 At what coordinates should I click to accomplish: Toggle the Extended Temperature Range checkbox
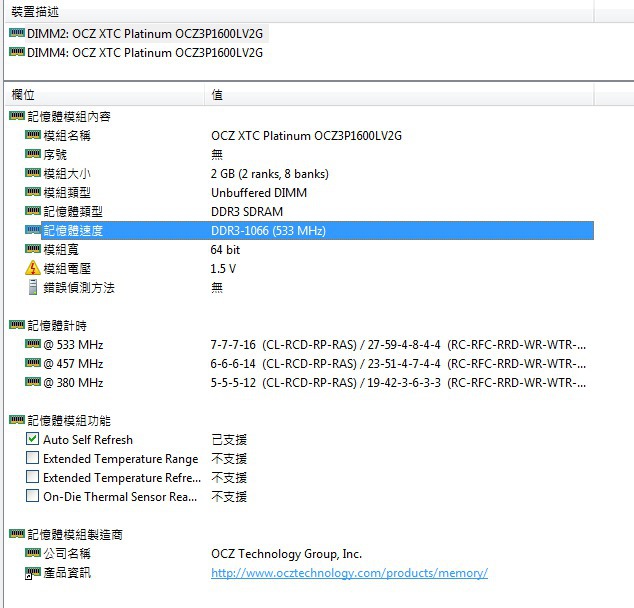pyautogui.click(x=32, y=458)
